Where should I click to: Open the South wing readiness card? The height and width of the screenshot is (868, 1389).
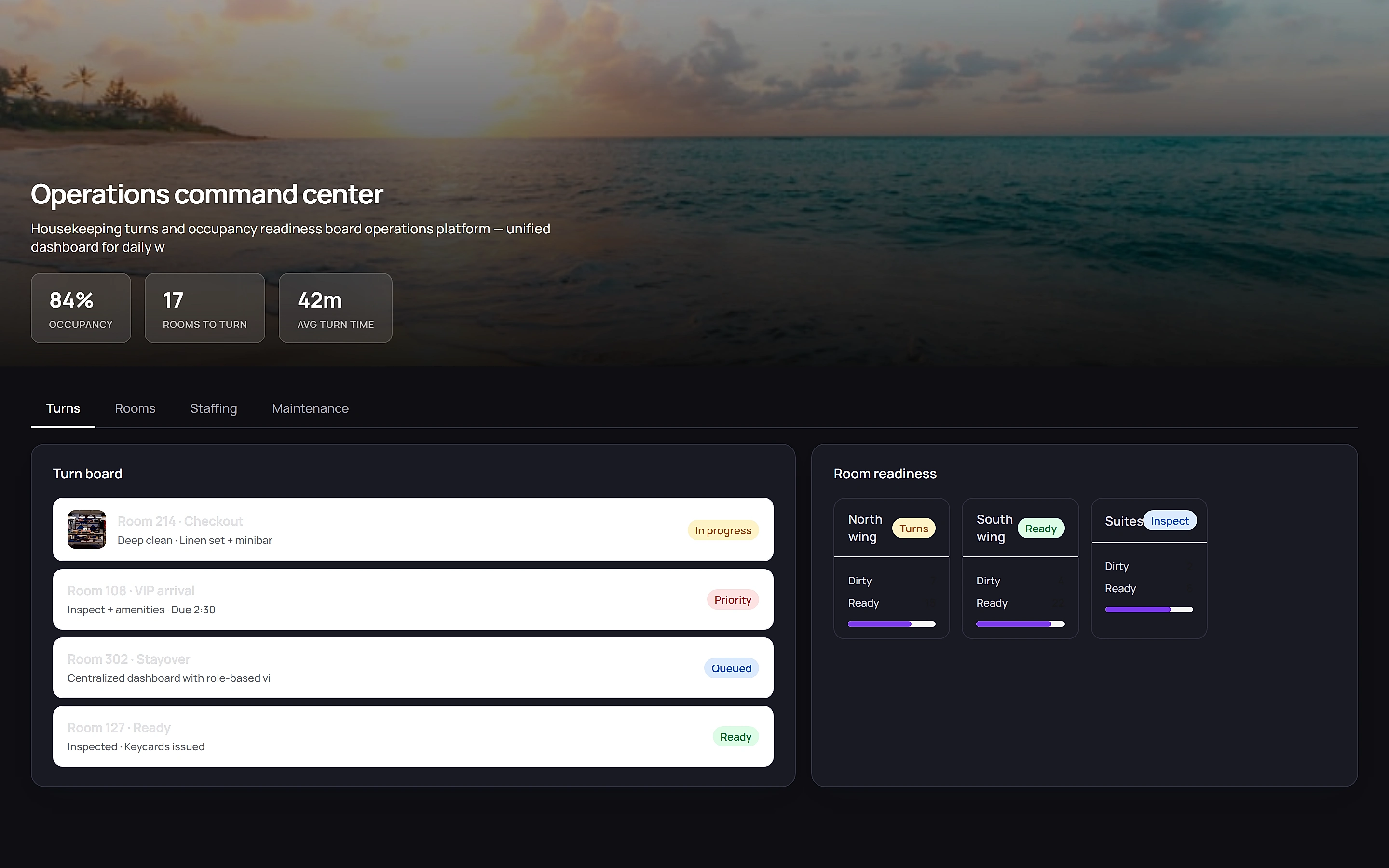1020,569
